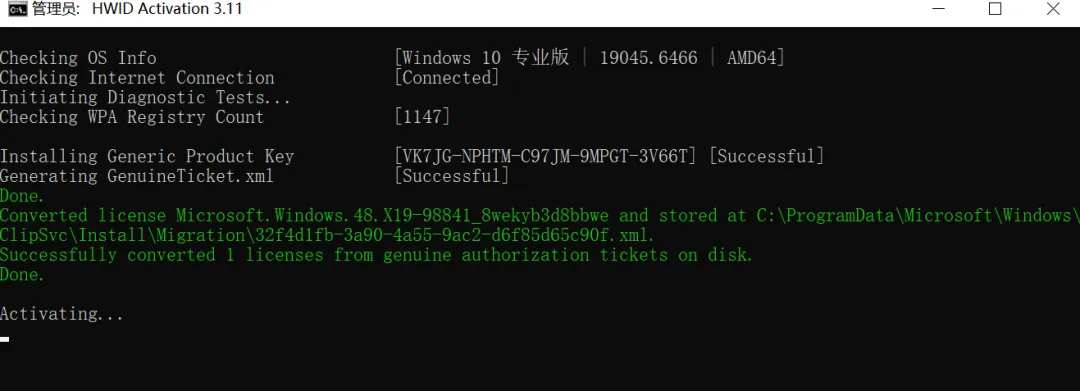Click the [1147] WPA registry count value

[x=422, y=117]
